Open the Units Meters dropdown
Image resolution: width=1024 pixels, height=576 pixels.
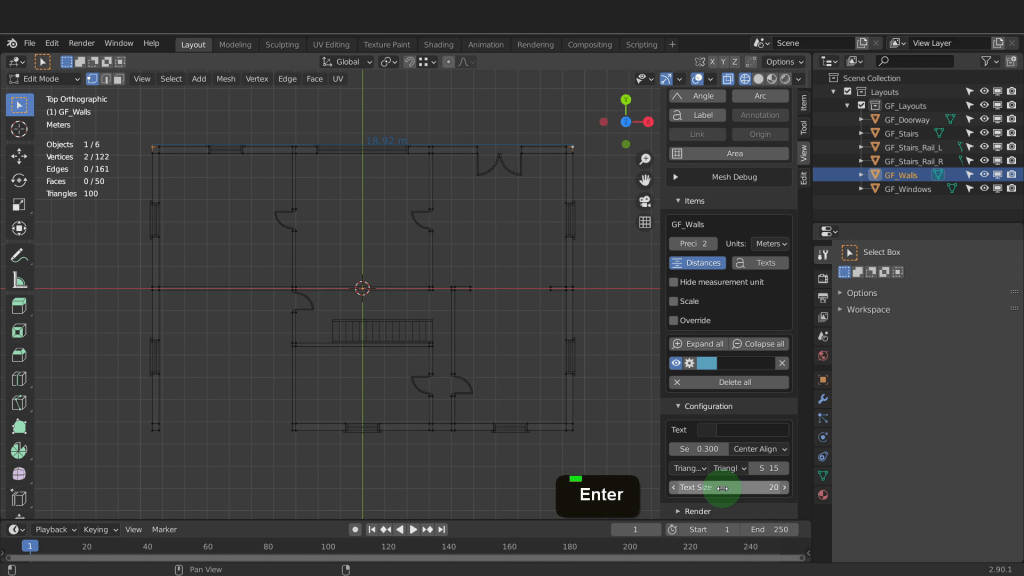[769, 244]
